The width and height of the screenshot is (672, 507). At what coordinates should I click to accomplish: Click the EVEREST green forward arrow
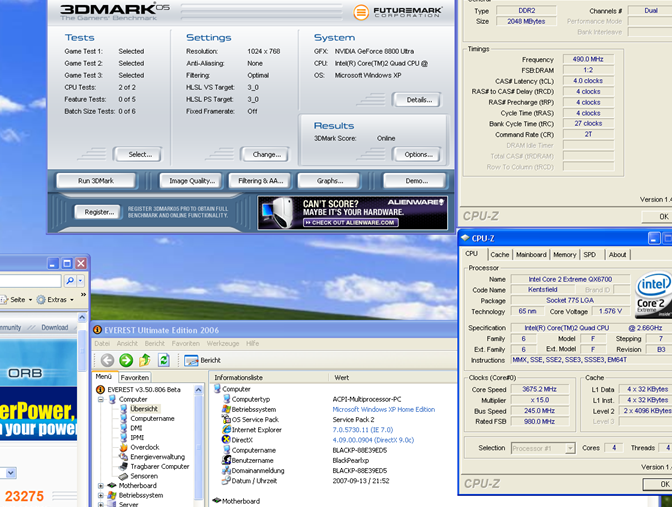[126, 360]
